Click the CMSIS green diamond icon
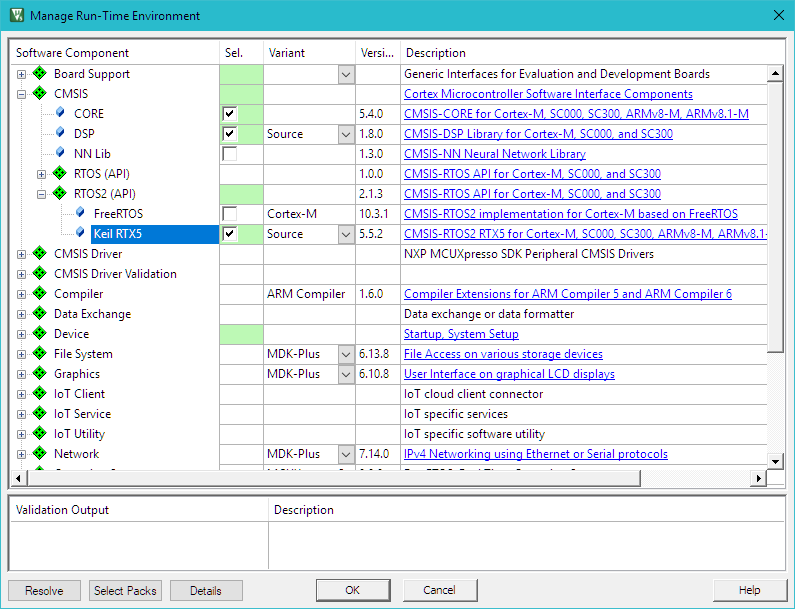795x609 pixels. click(x=40, y=93)
